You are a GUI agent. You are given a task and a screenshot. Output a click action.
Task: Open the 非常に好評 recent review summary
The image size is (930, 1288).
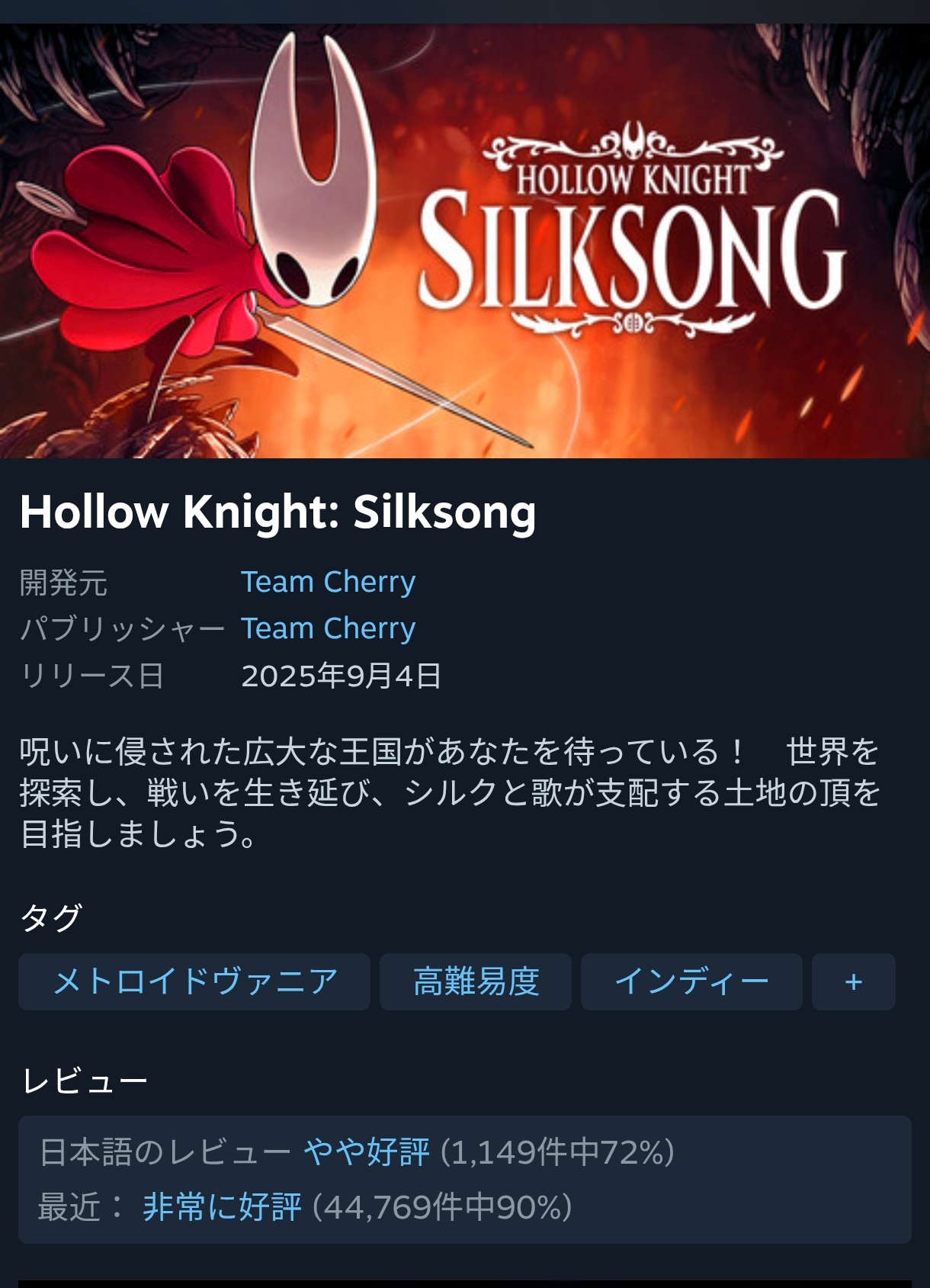pyautogui.click(x=223, y=1207)
